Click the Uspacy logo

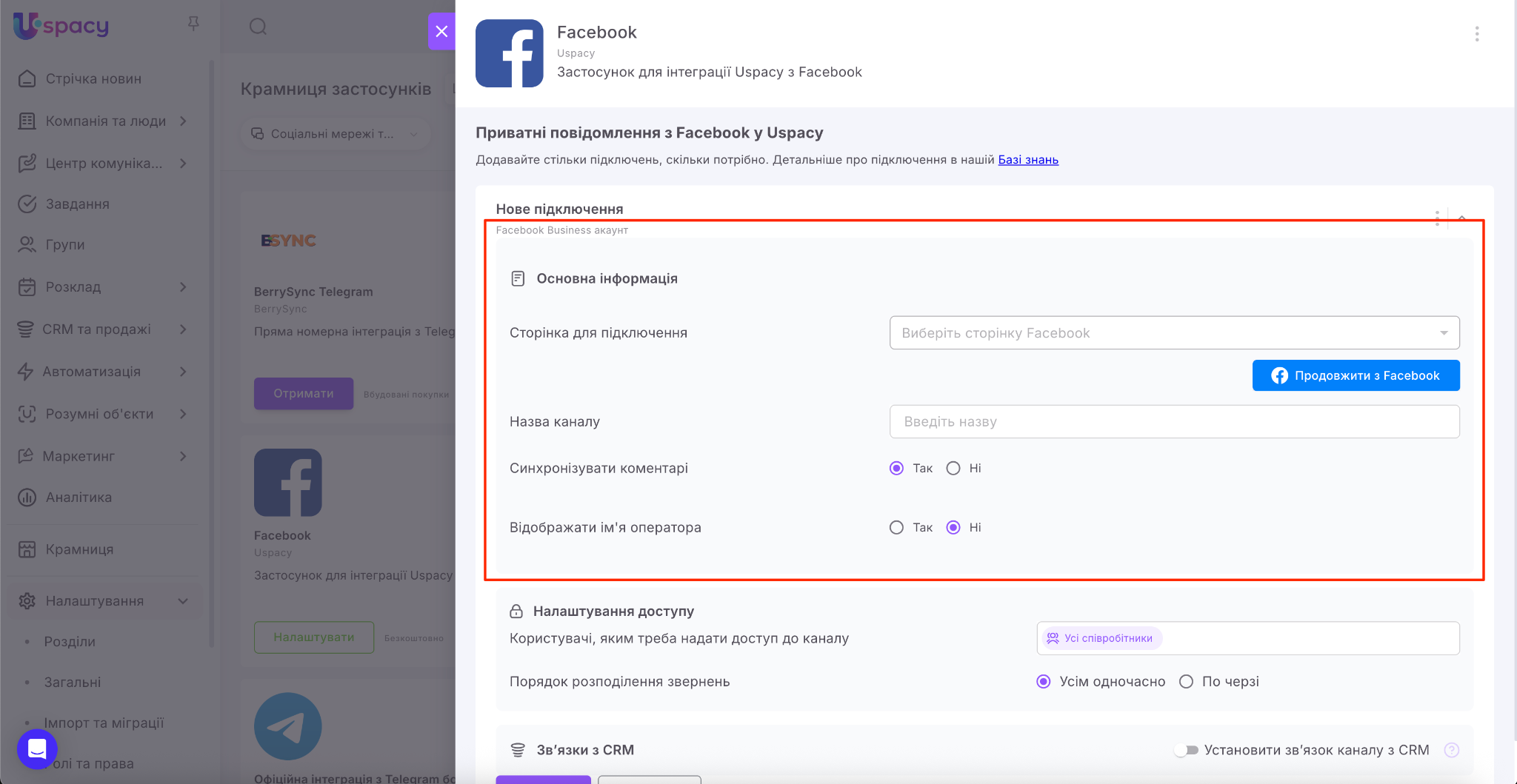click(x=61, y=26)
